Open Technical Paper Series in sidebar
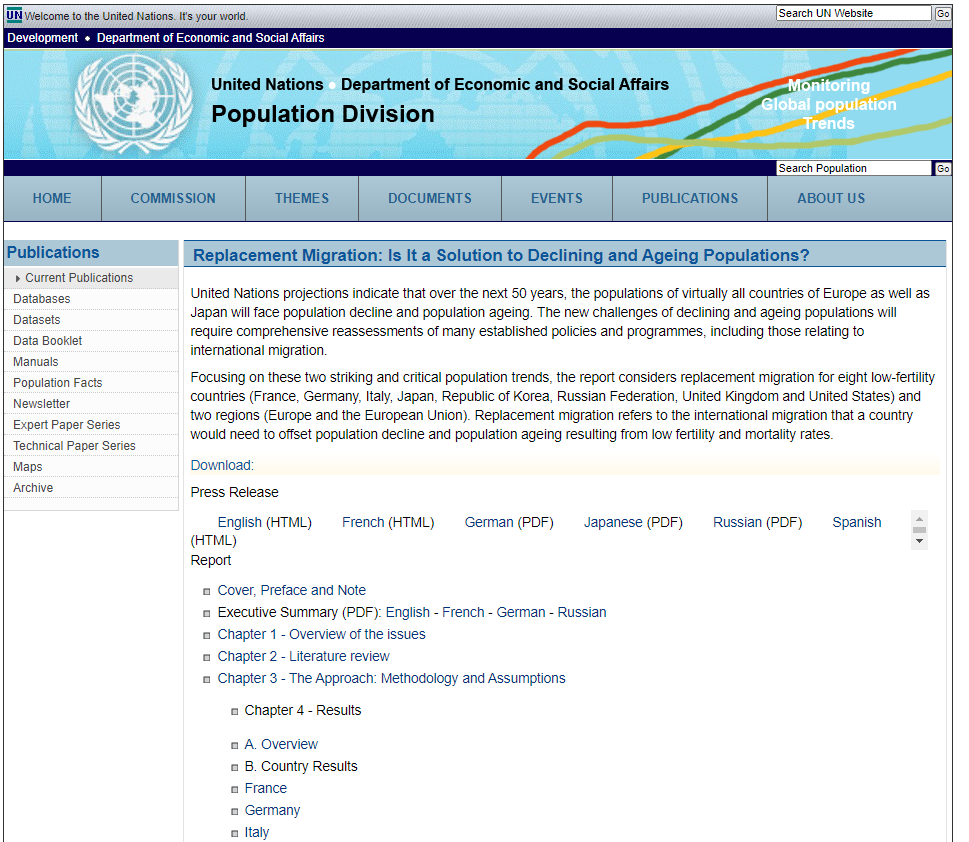The image size is (969, 842). tap(74, 446)
